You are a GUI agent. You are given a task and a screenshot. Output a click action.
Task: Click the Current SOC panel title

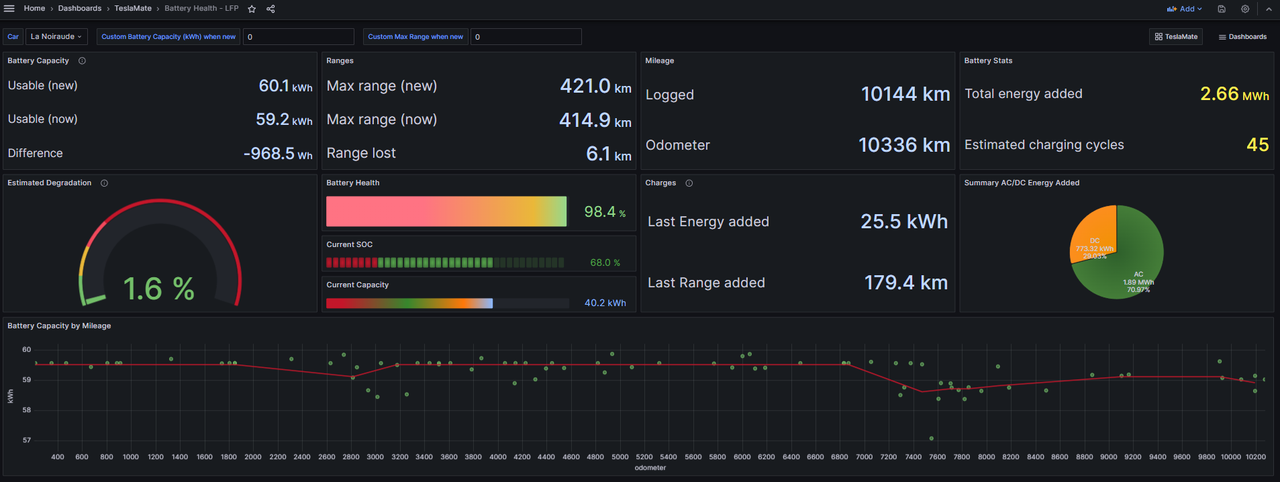click(x=349, y=244)
